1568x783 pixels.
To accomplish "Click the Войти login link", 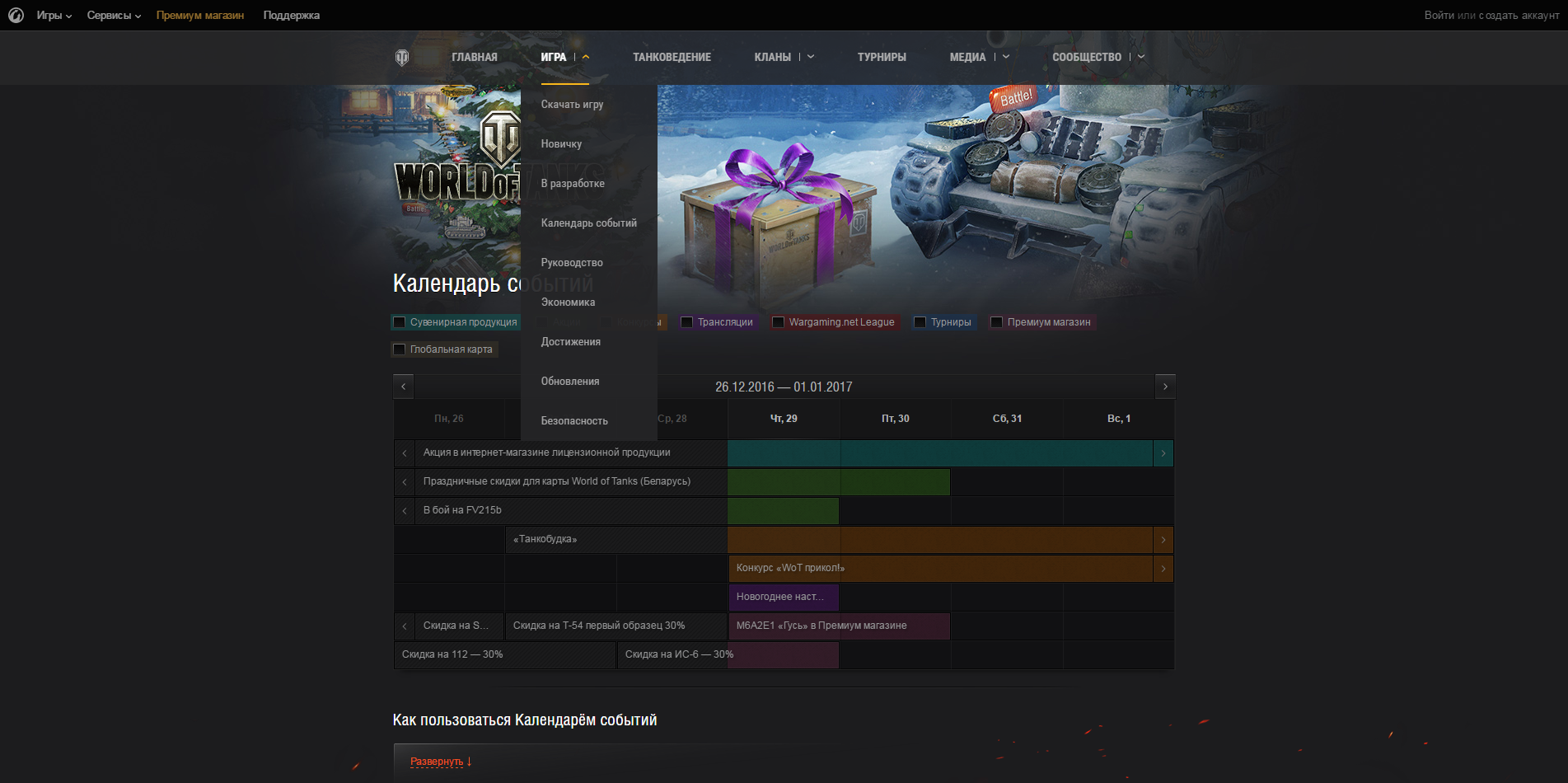I will coord(1439,15).
